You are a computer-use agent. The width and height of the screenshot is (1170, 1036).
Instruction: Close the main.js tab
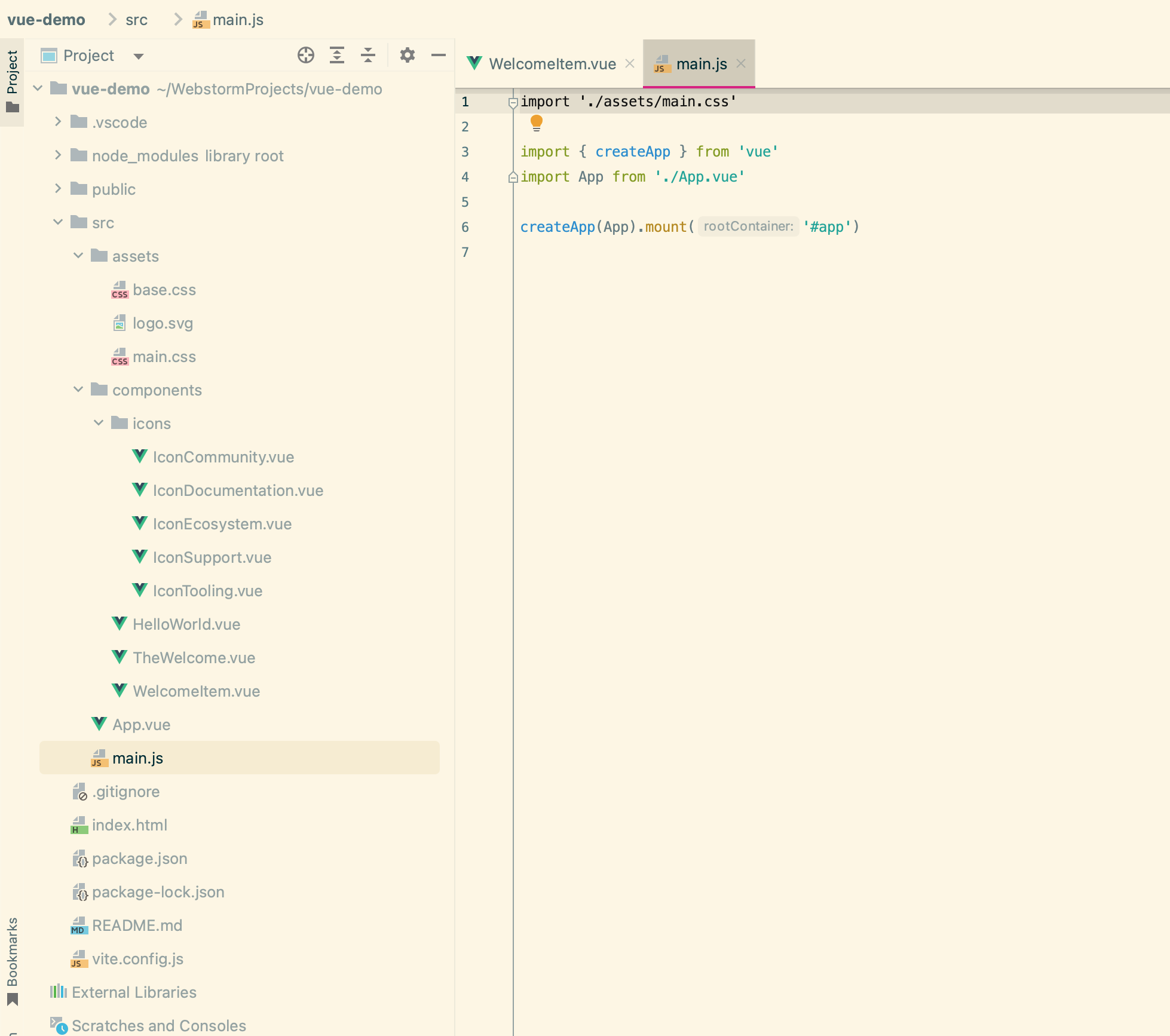click(x=741, y=63)
